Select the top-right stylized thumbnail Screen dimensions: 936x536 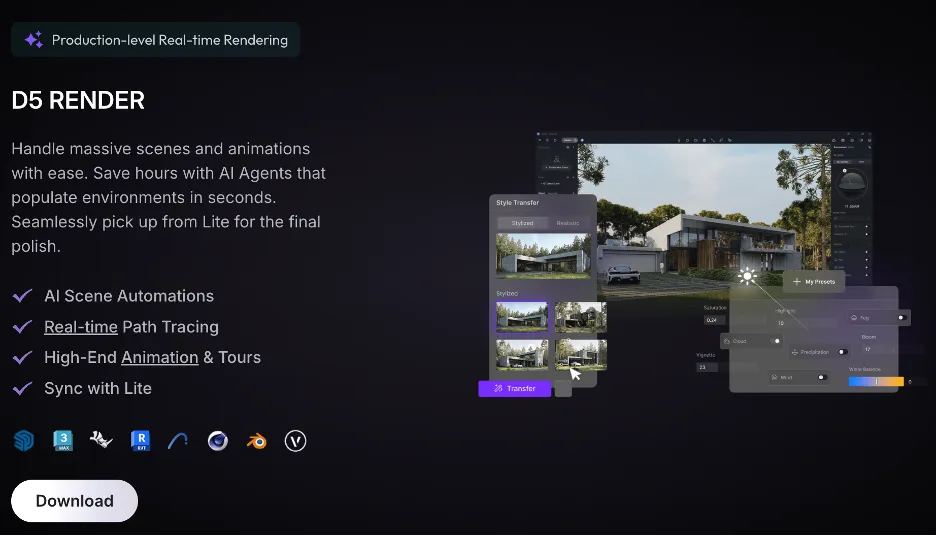581,316
